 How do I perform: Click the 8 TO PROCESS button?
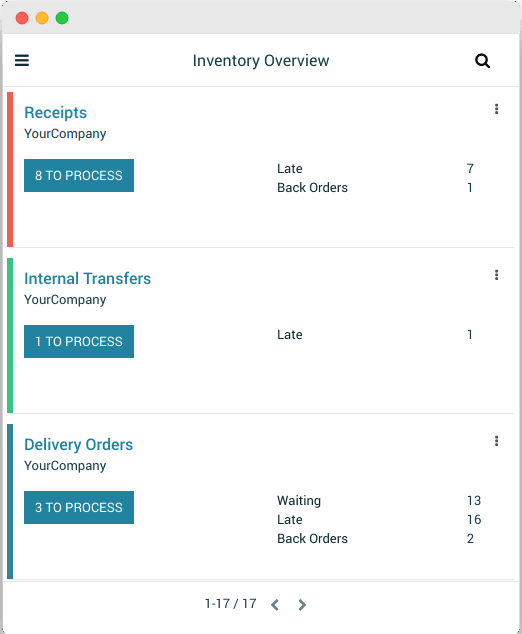[79, 175]
